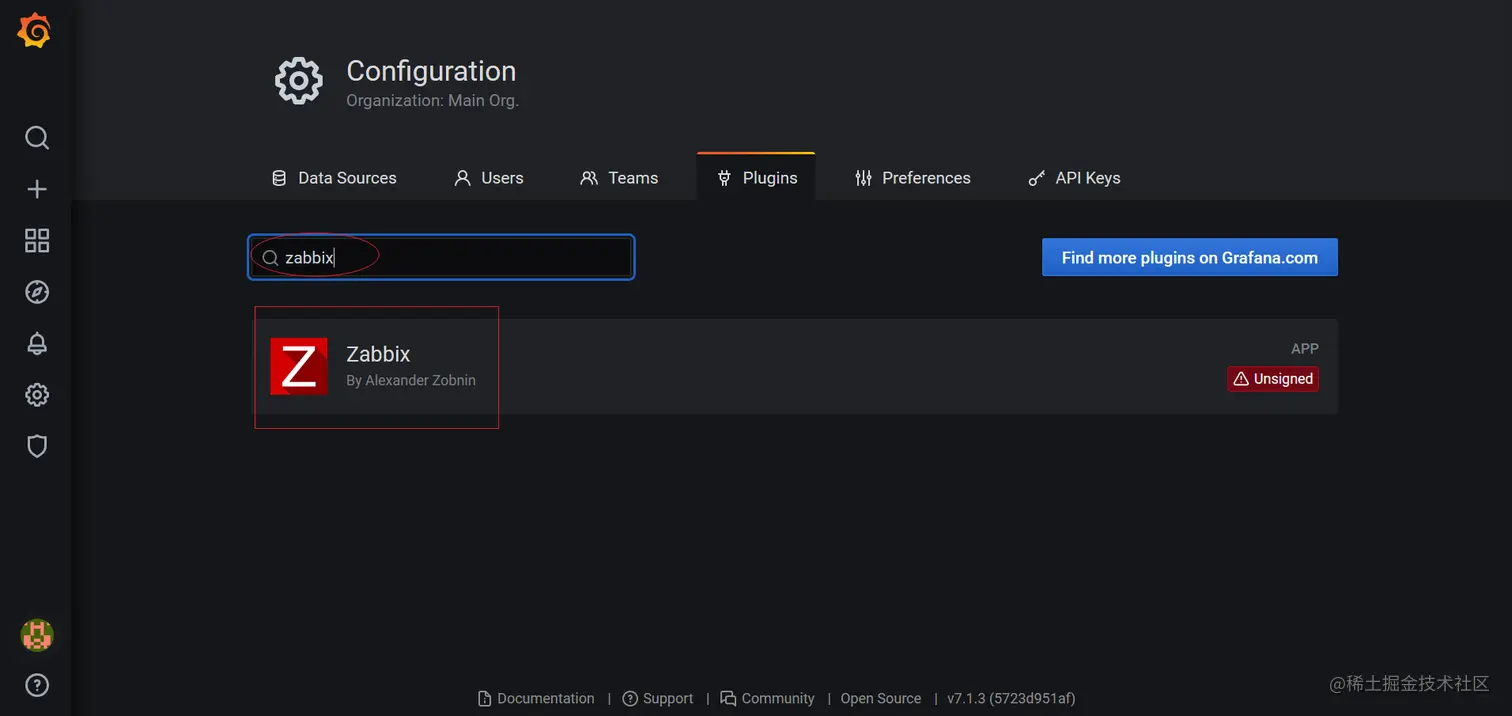Click Find more plugins on Grafana.com
The image size is (1512, 716).
pos(1189,257)
